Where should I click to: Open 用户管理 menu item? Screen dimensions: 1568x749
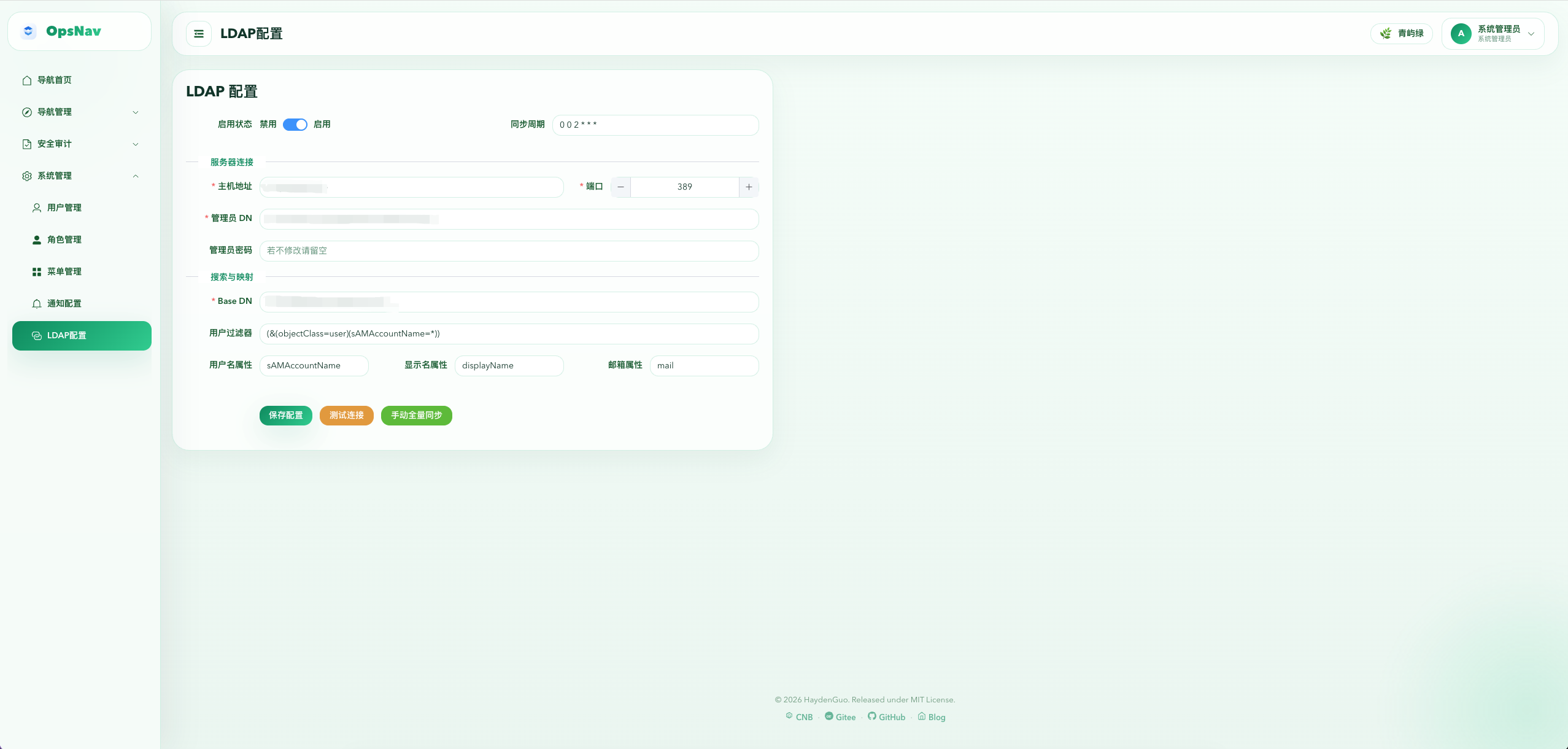click(64, 208)
